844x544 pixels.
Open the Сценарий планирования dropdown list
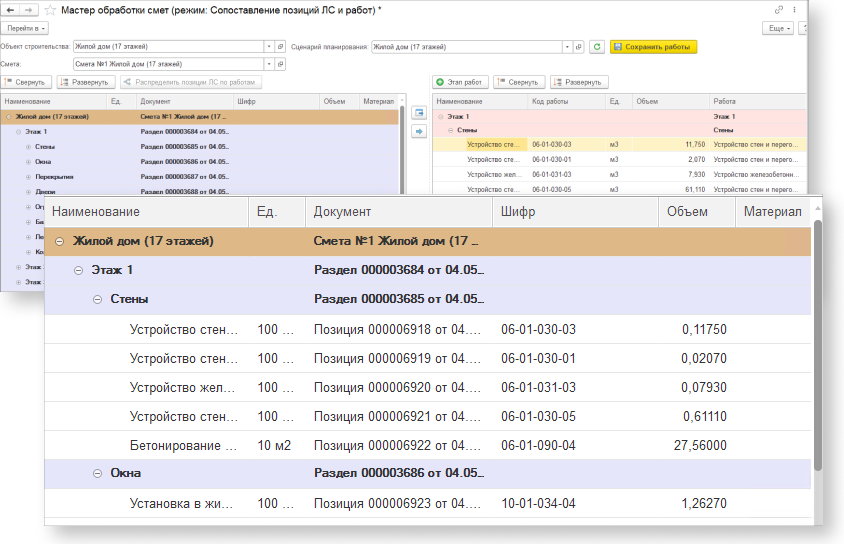566,46
